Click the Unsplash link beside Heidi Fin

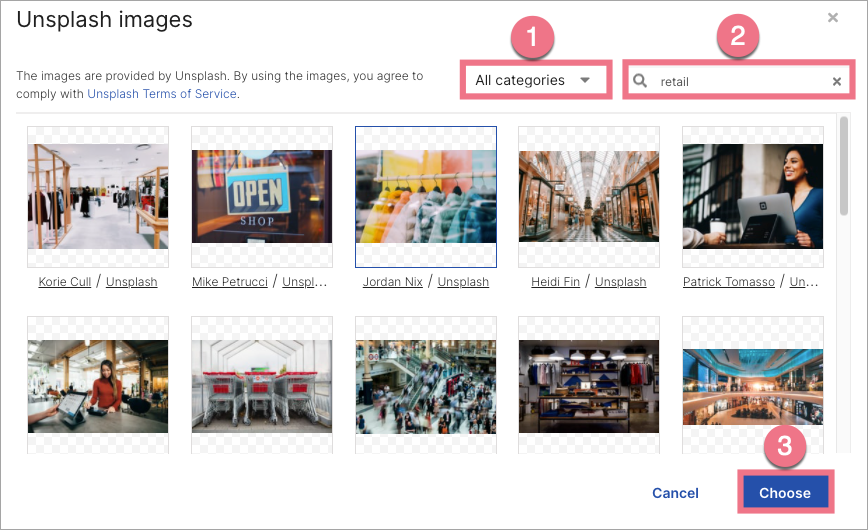click(621, 282)
